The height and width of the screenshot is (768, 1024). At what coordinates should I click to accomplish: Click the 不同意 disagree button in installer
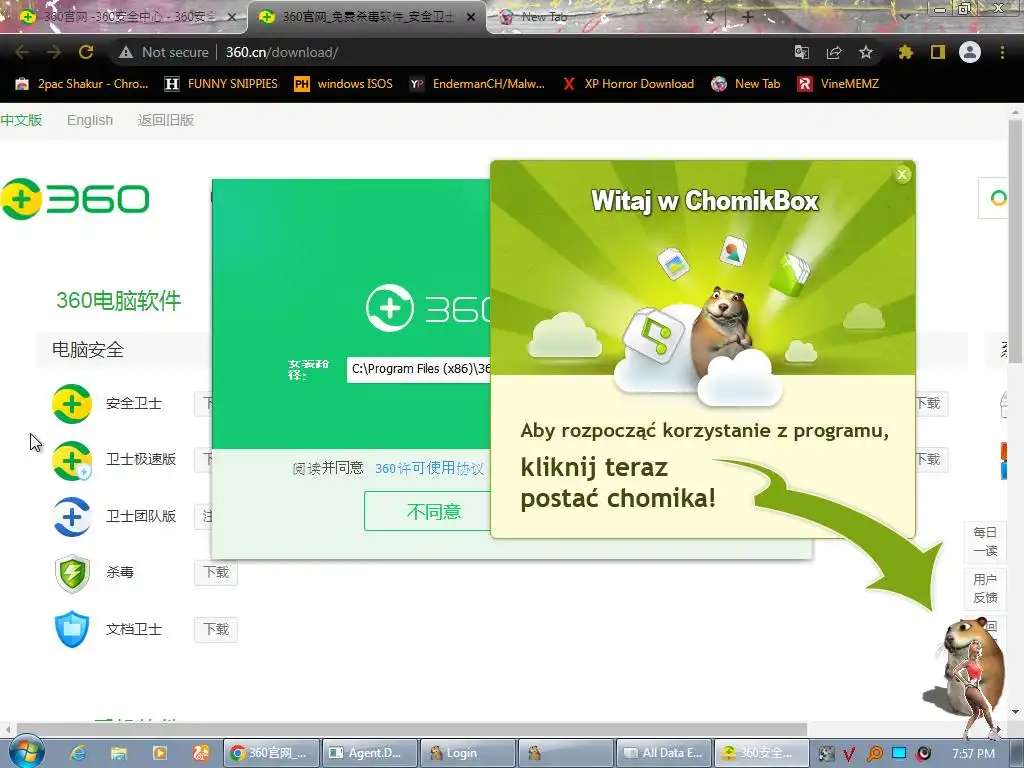coord(428,511)
